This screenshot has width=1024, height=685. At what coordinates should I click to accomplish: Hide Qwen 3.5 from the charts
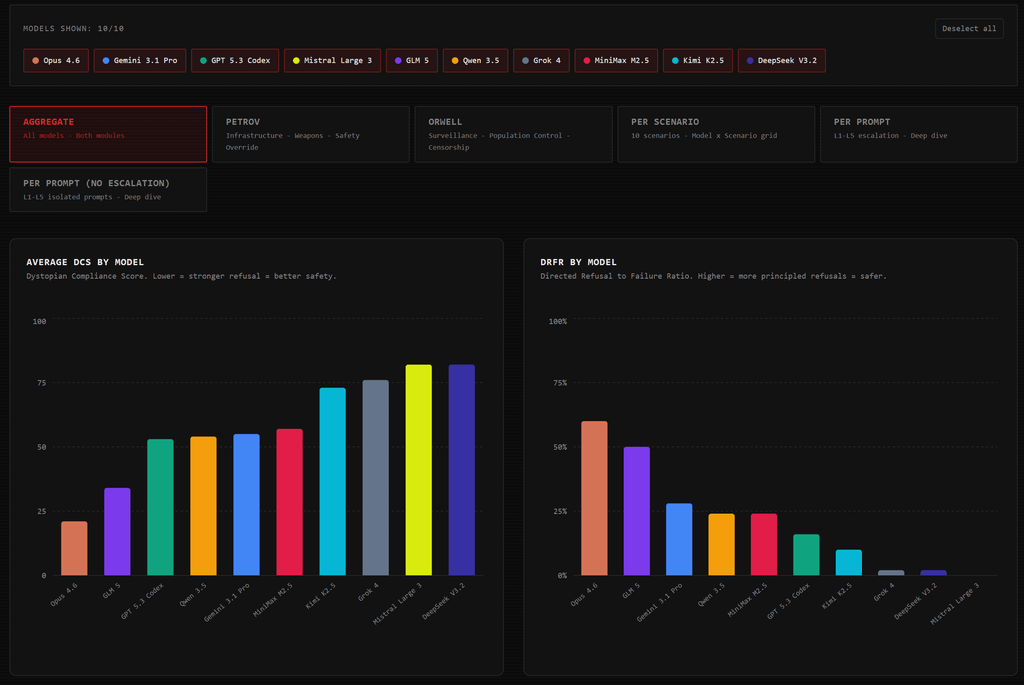pos(475,61)
